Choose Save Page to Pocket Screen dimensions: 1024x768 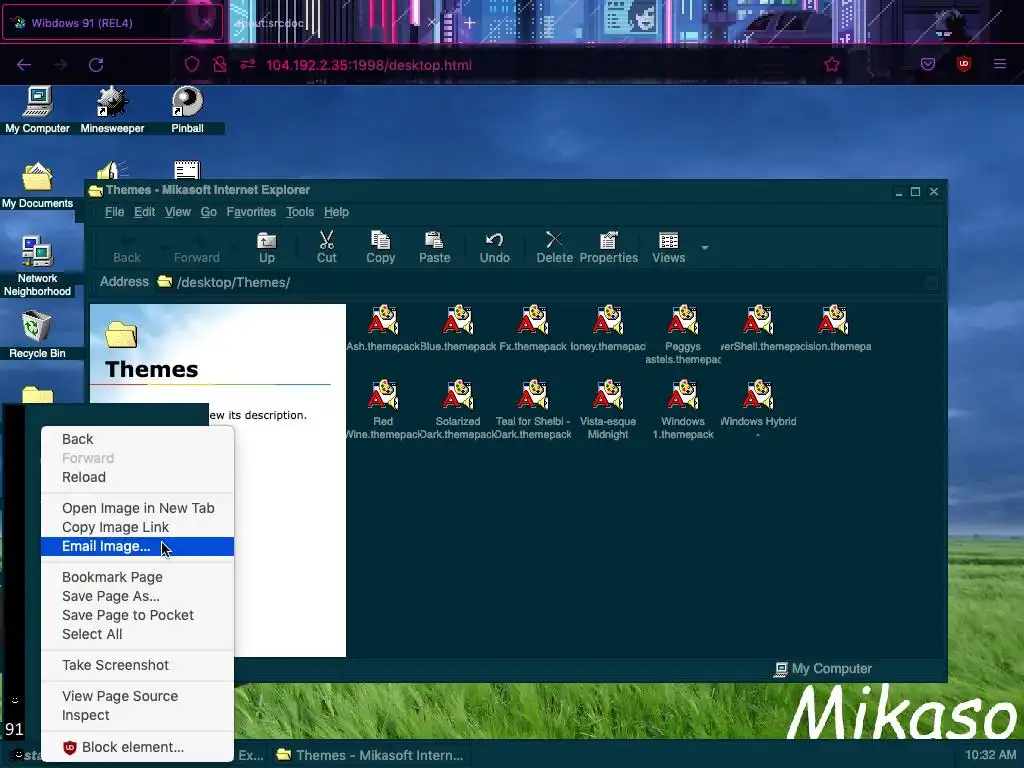(137, 615)
